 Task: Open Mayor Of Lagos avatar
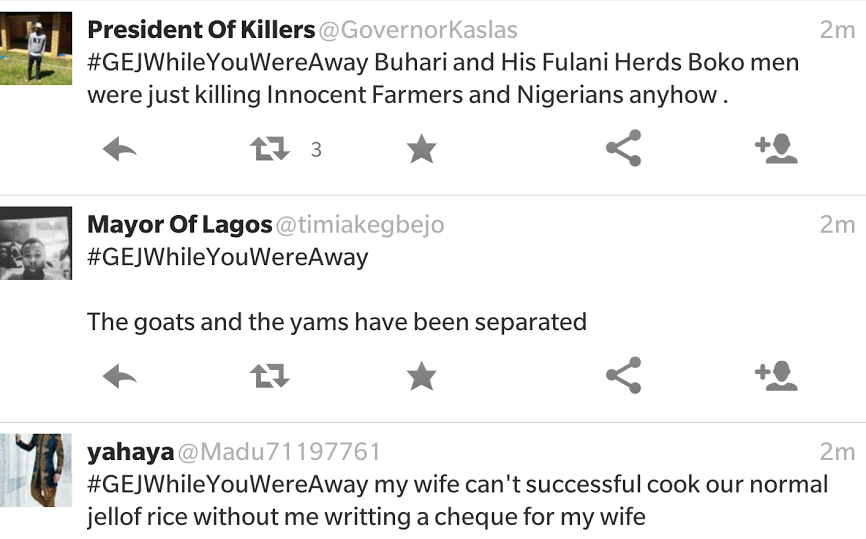point(36,243)
